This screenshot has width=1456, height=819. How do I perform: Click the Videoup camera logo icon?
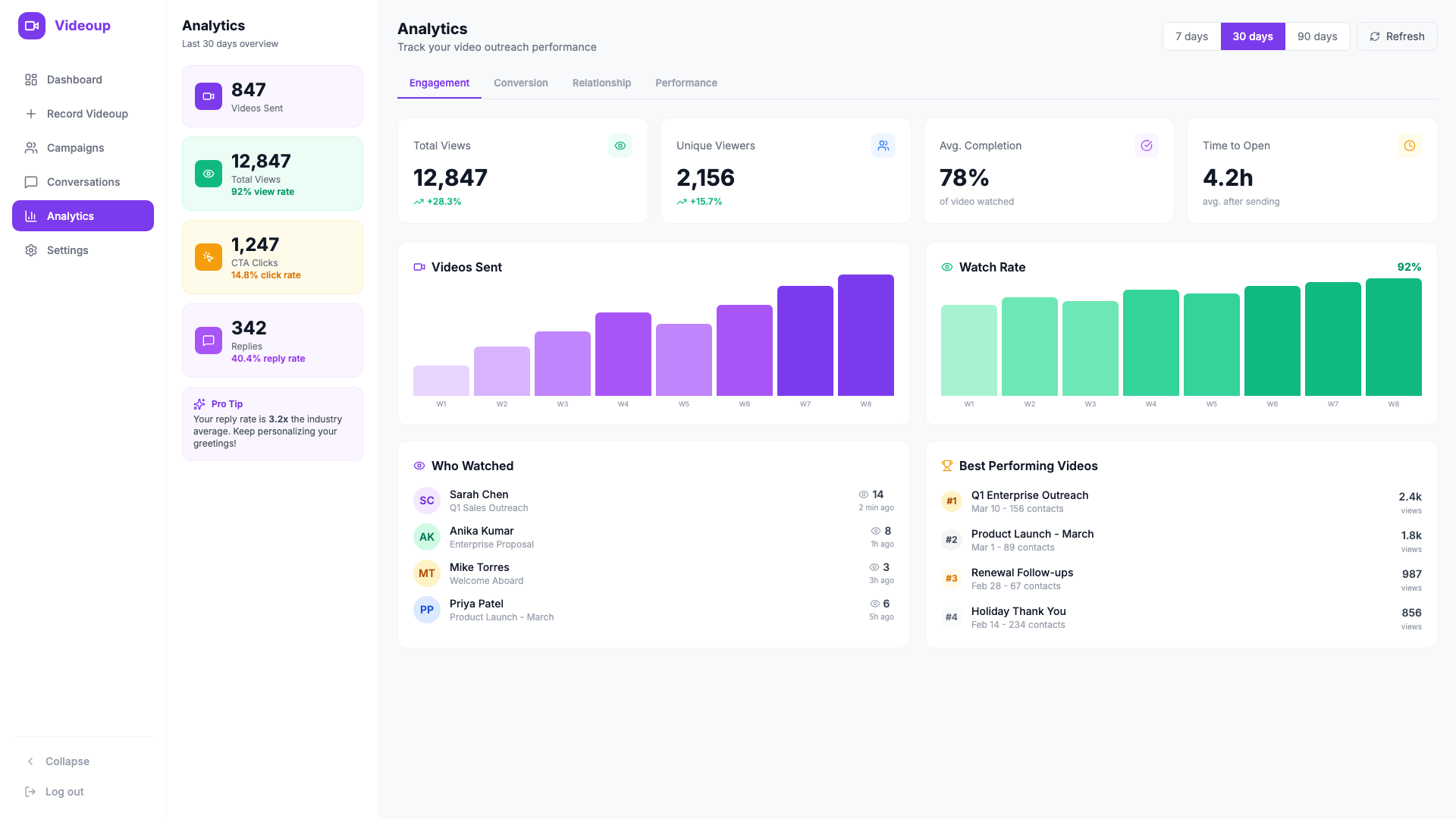click(31, 25)
